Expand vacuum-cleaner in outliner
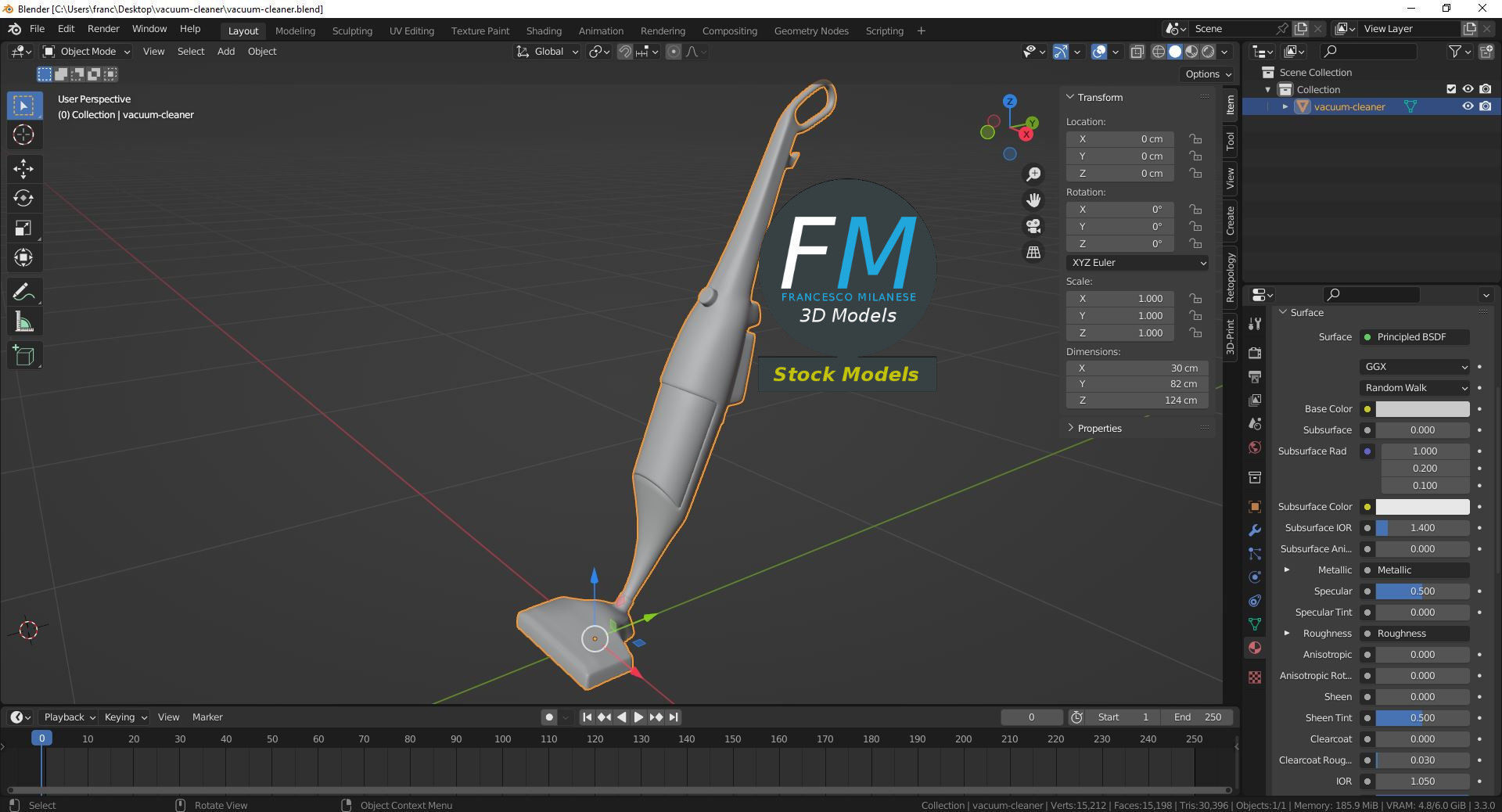 [x=1285, y=106]
